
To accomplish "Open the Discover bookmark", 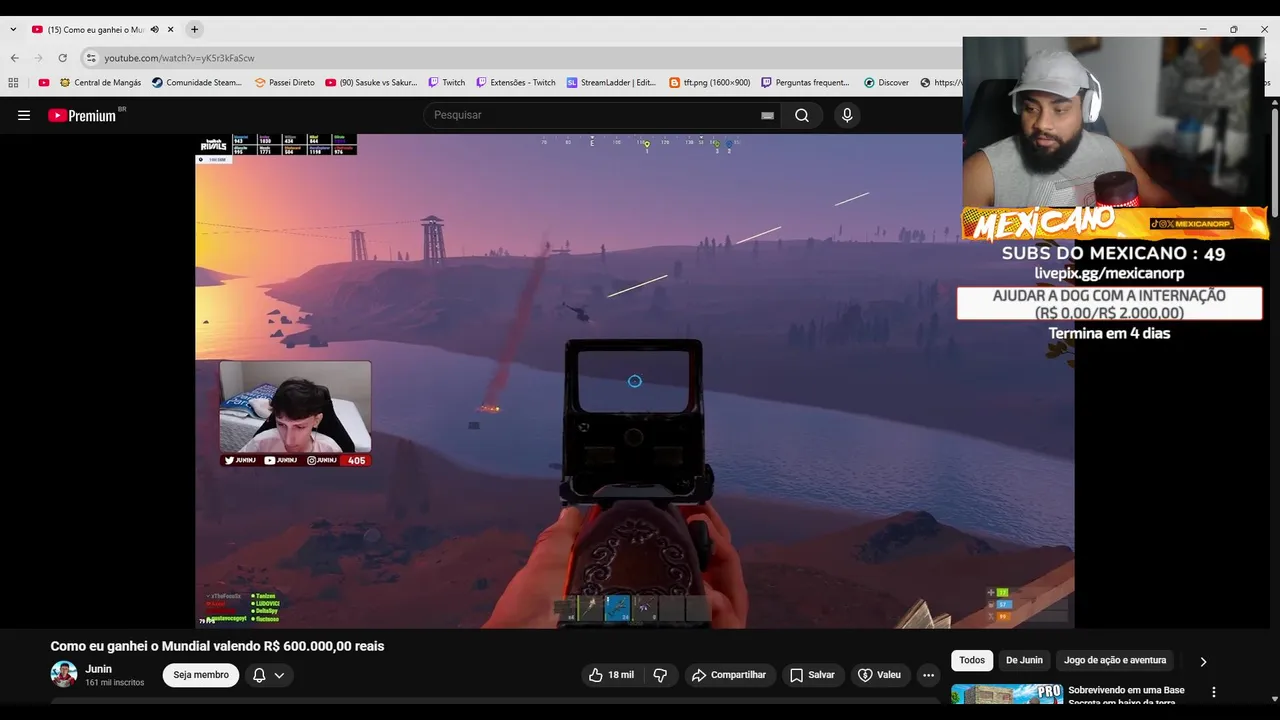I will (x=886, y=83).
